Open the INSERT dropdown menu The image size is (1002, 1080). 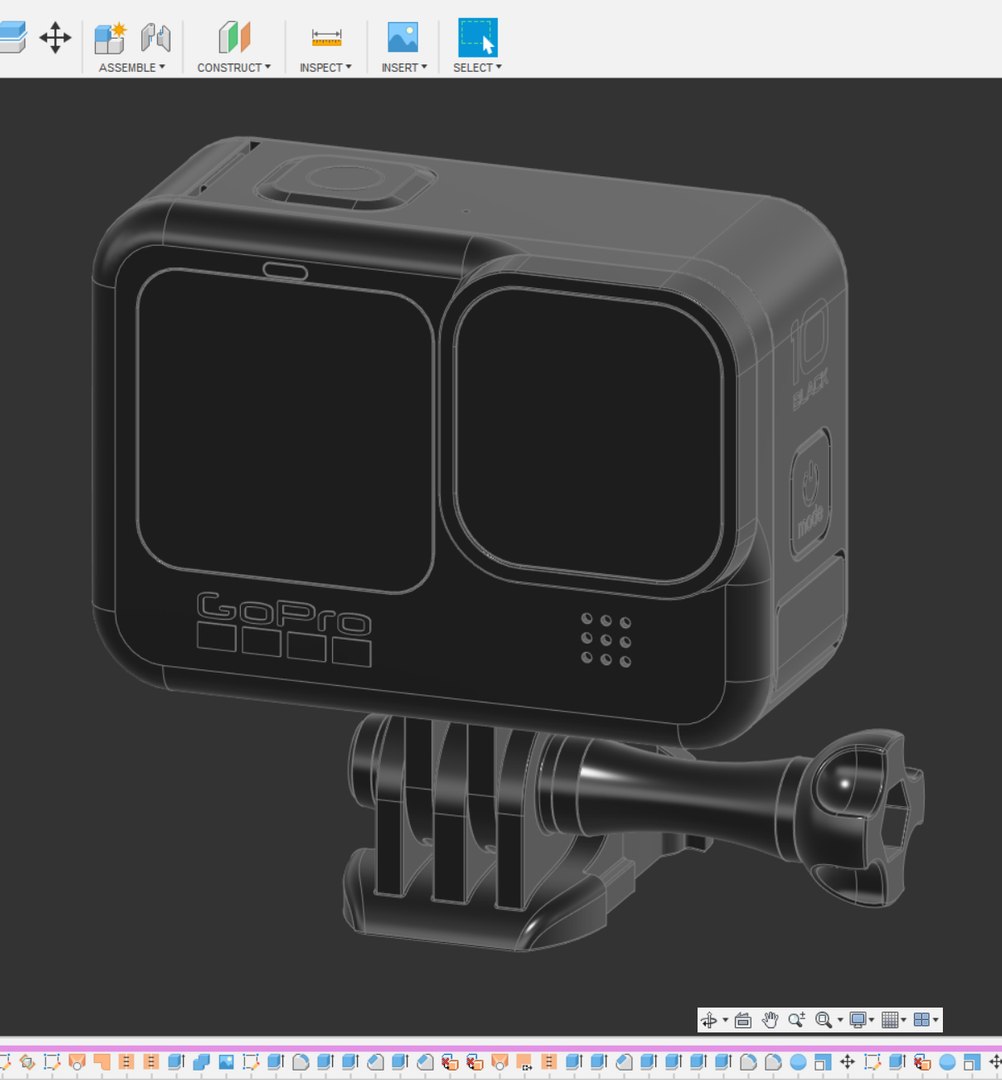[404, 68]
